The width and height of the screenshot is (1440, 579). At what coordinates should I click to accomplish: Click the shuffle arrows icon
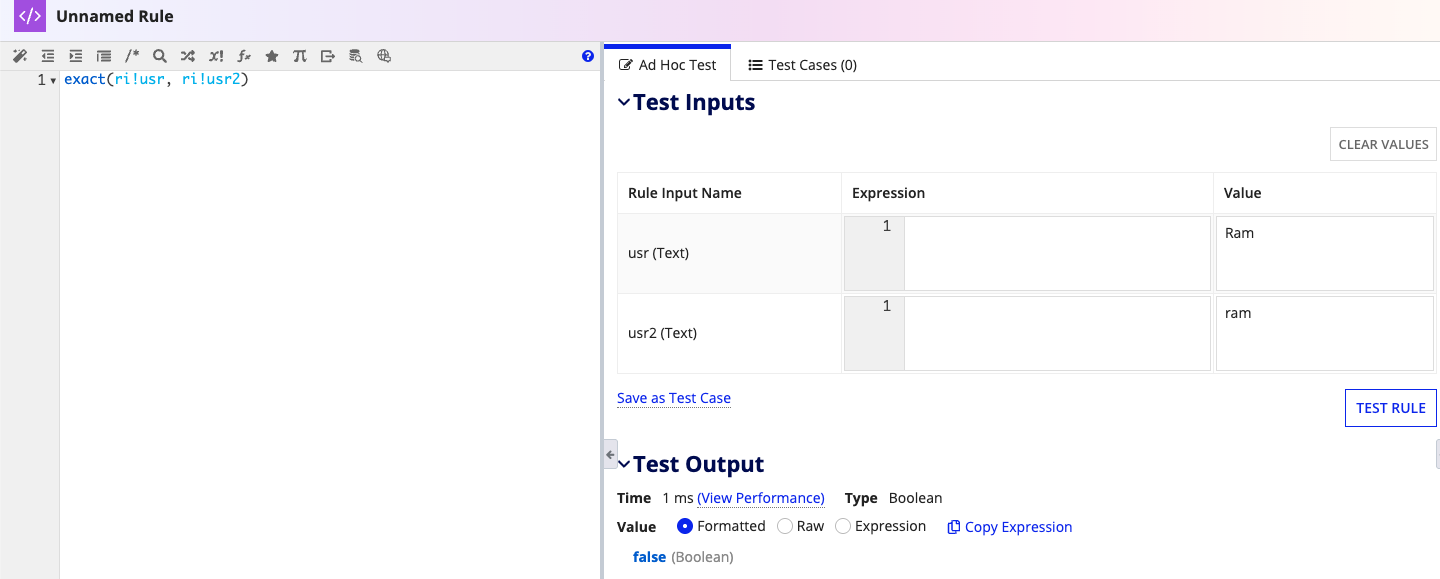point(188,57)
